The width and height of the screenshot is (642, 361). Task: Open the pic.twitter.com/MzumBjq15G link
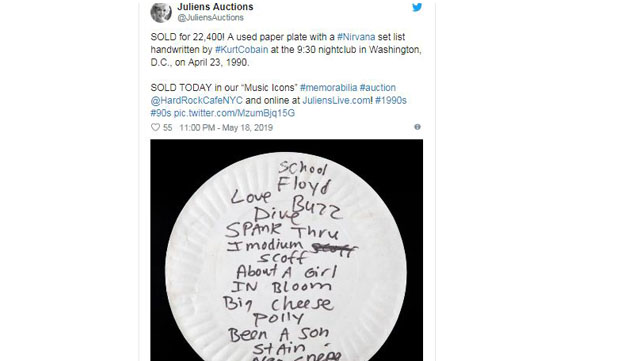234,113
